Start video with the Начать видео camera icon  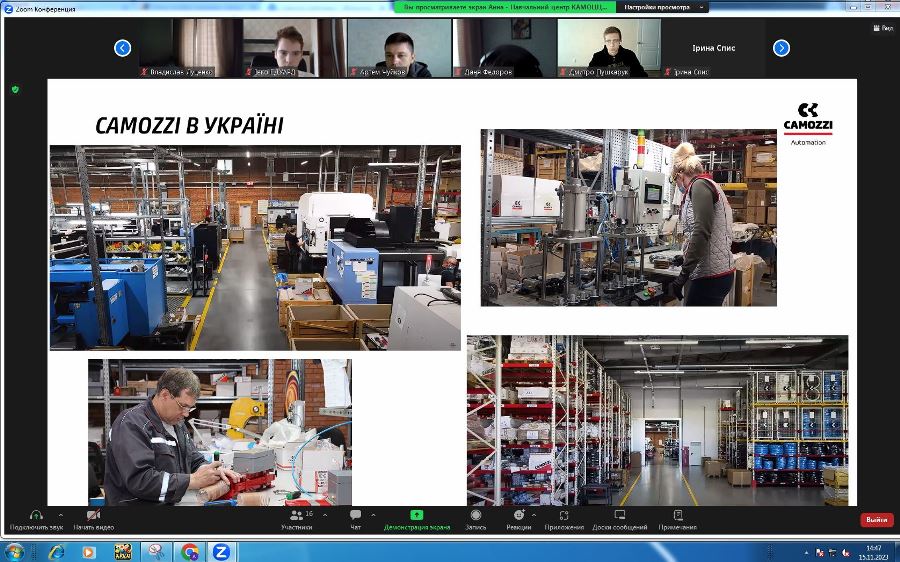click(x=93, y=515)
